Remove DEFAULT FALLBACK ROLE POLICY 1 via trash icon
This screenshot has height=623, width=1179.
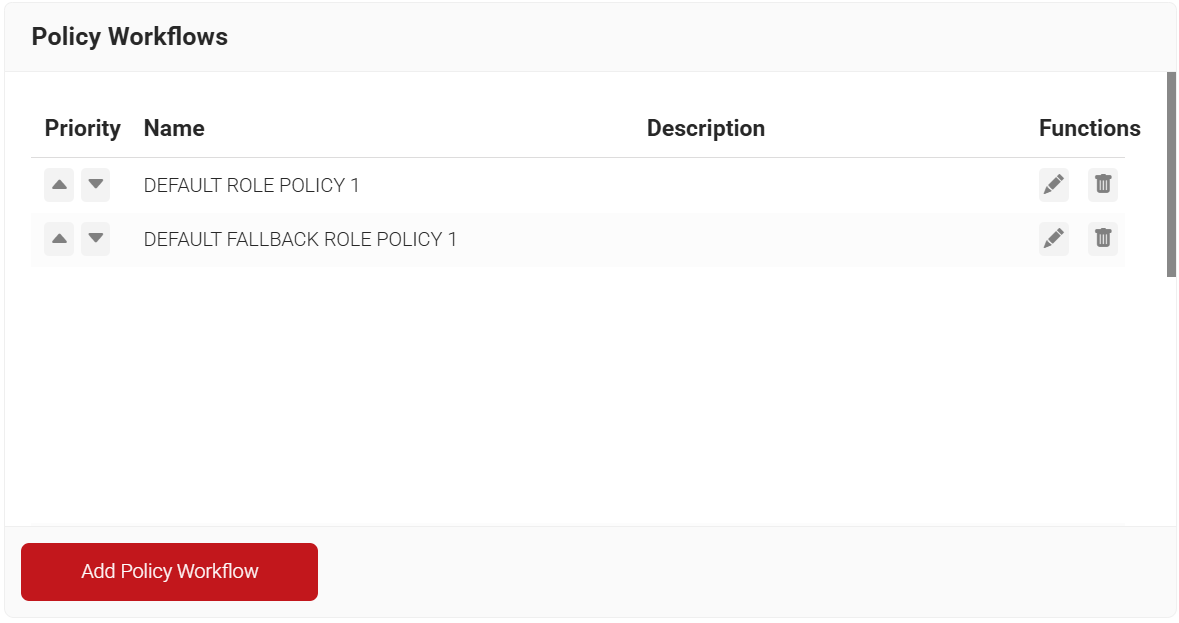point(1102,239)
